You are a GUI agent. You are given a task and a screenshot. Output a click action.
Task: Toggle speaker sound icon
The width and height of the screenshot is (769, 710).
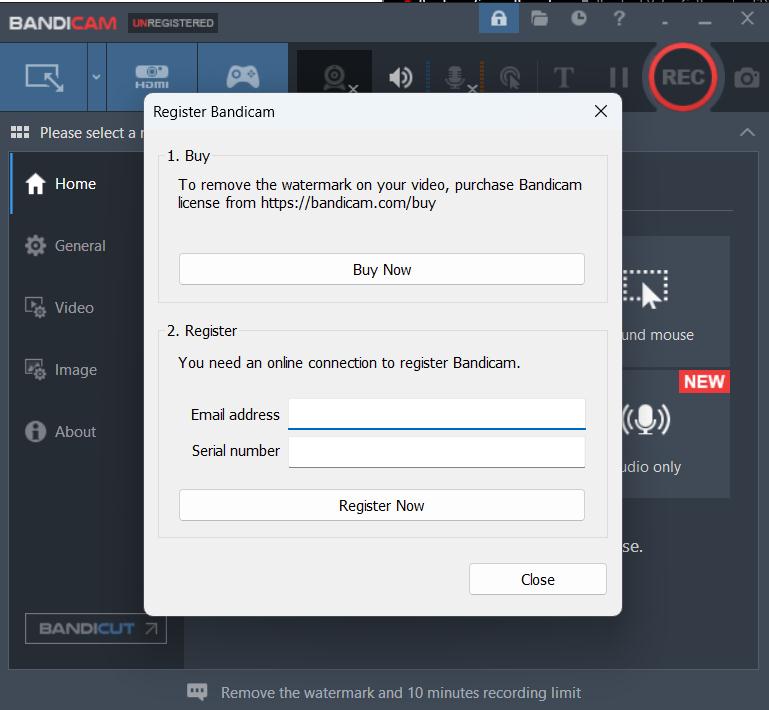click(x=401, y=77)
